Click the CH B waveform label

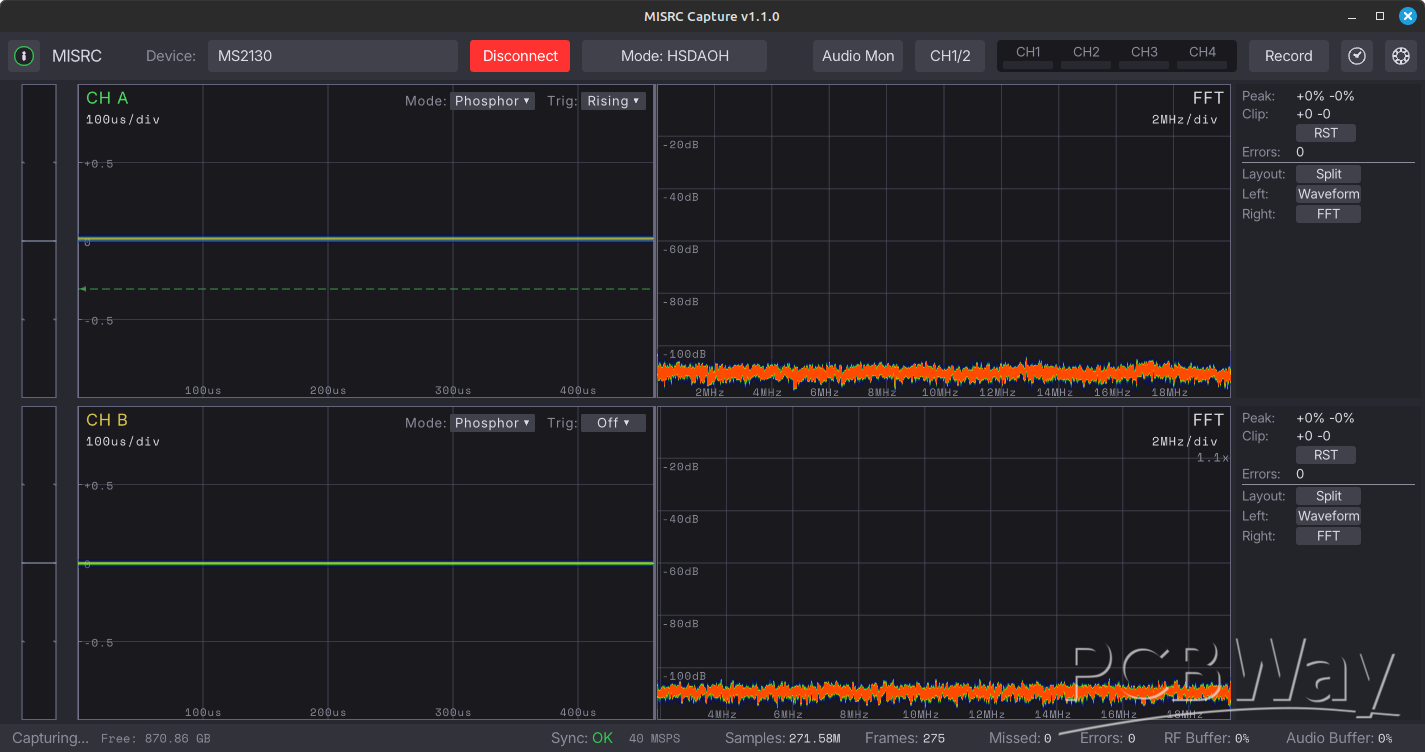coord(107,420)
